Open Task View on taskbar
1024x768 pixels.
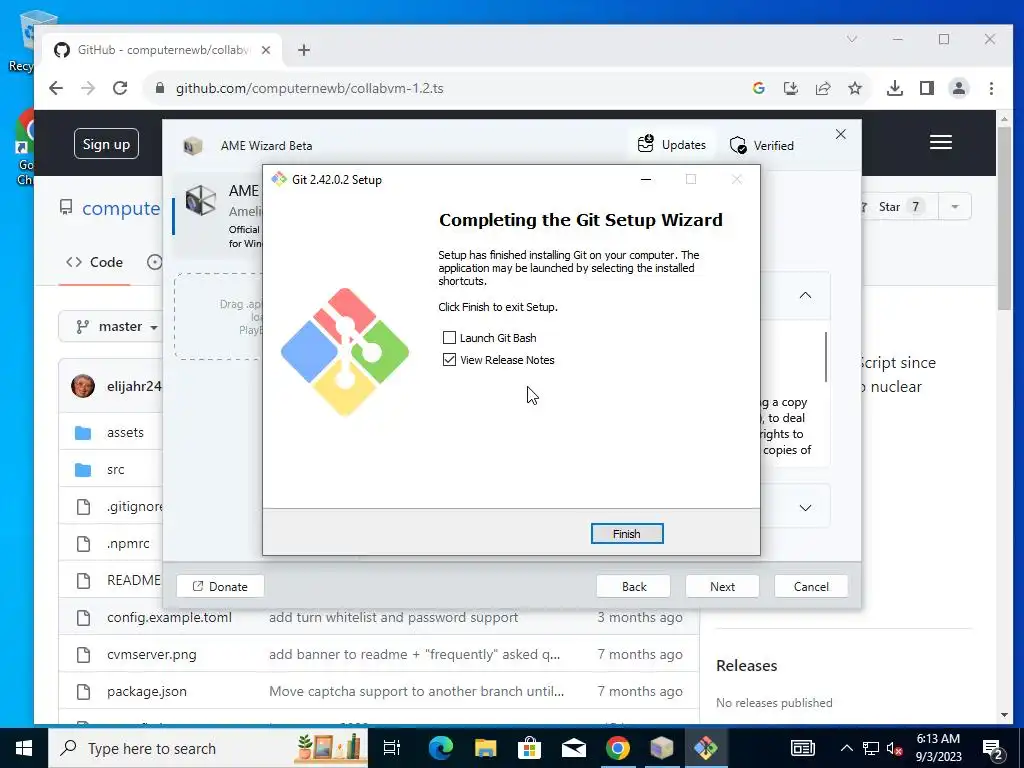click(391, 748)
